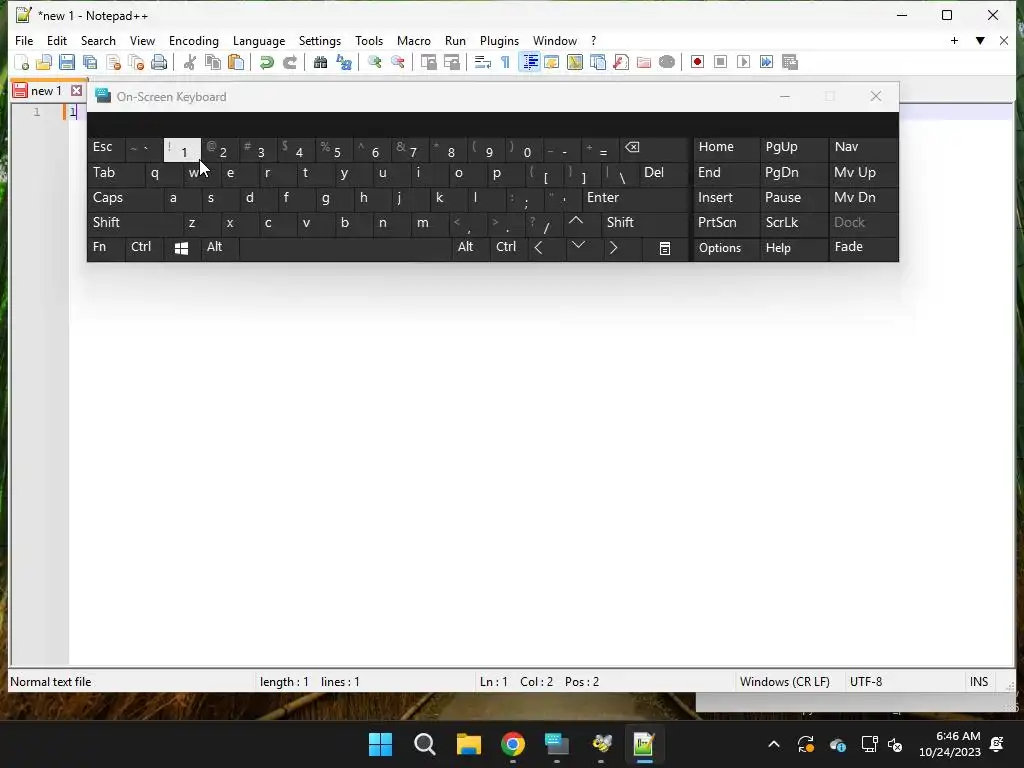The width and height of the screenshot is (1024, 768).
Task: Click the context menu key on the keyboard
Action: 665,248
